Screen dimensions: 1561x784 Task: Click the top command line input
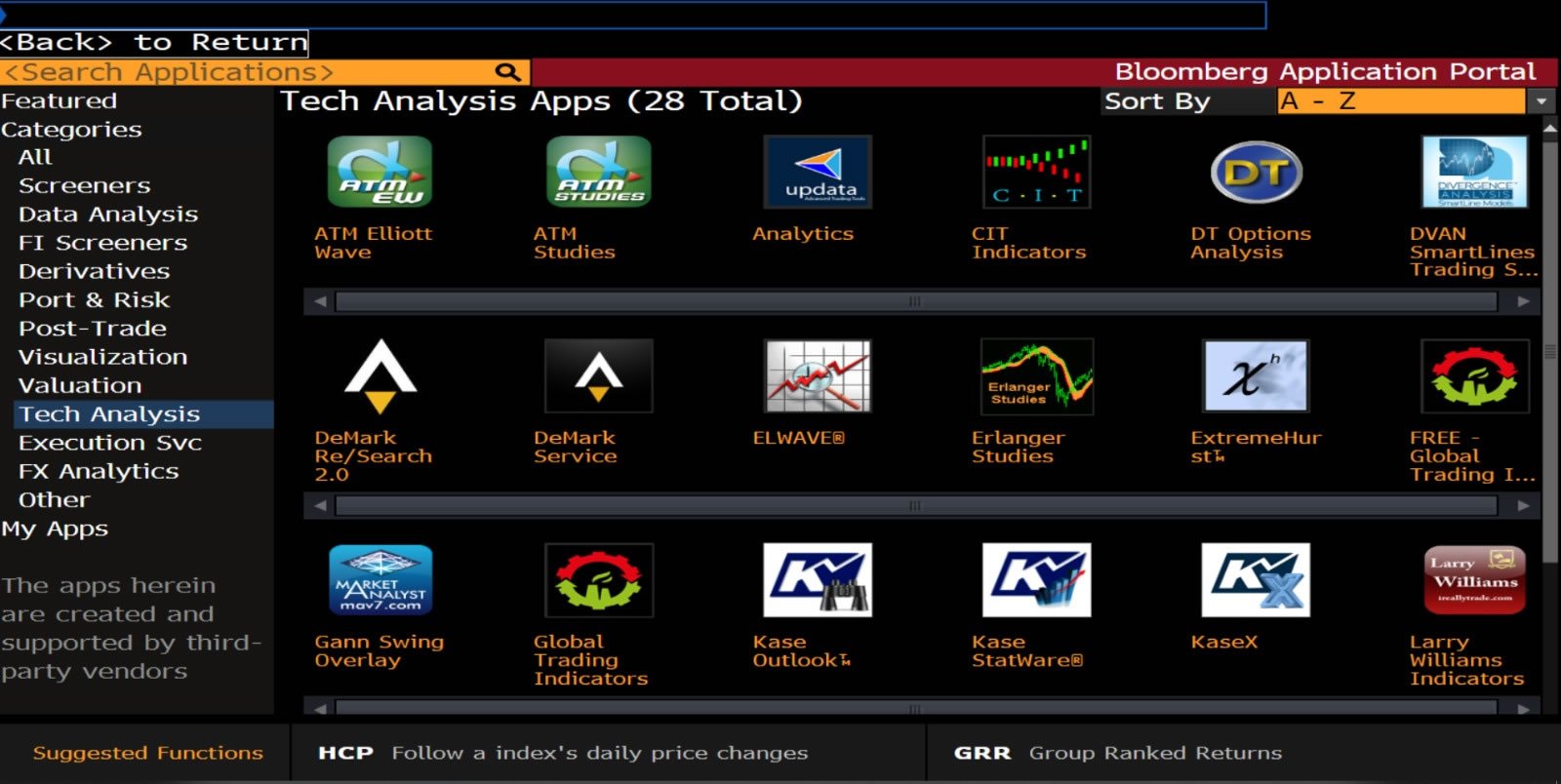(x=633, y=14)
